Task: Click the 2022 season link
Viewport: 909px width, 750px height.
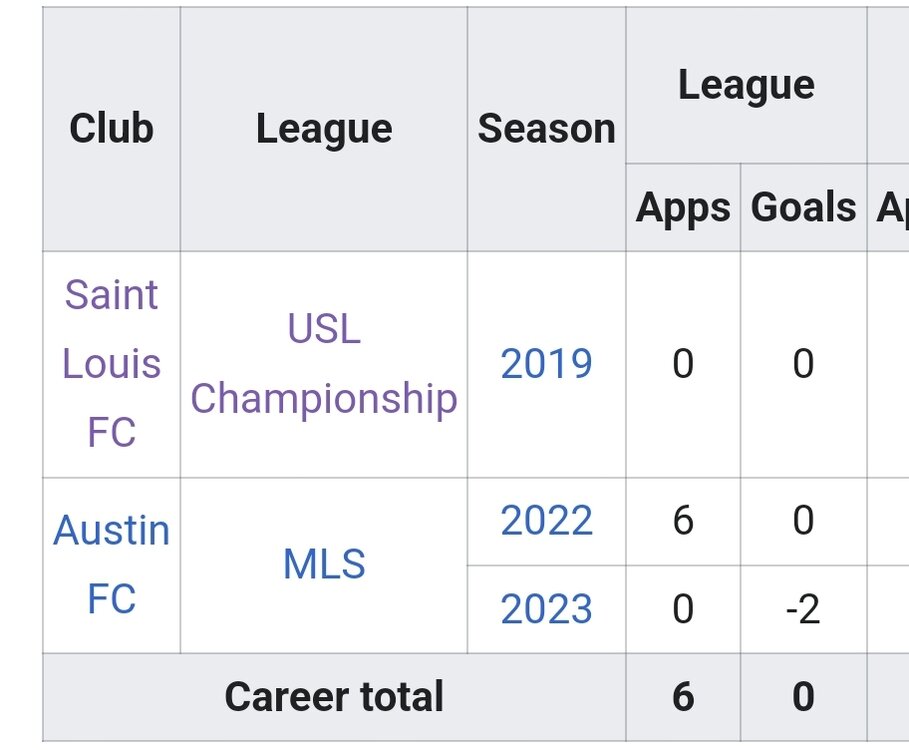Action: [x=546, y=521]
